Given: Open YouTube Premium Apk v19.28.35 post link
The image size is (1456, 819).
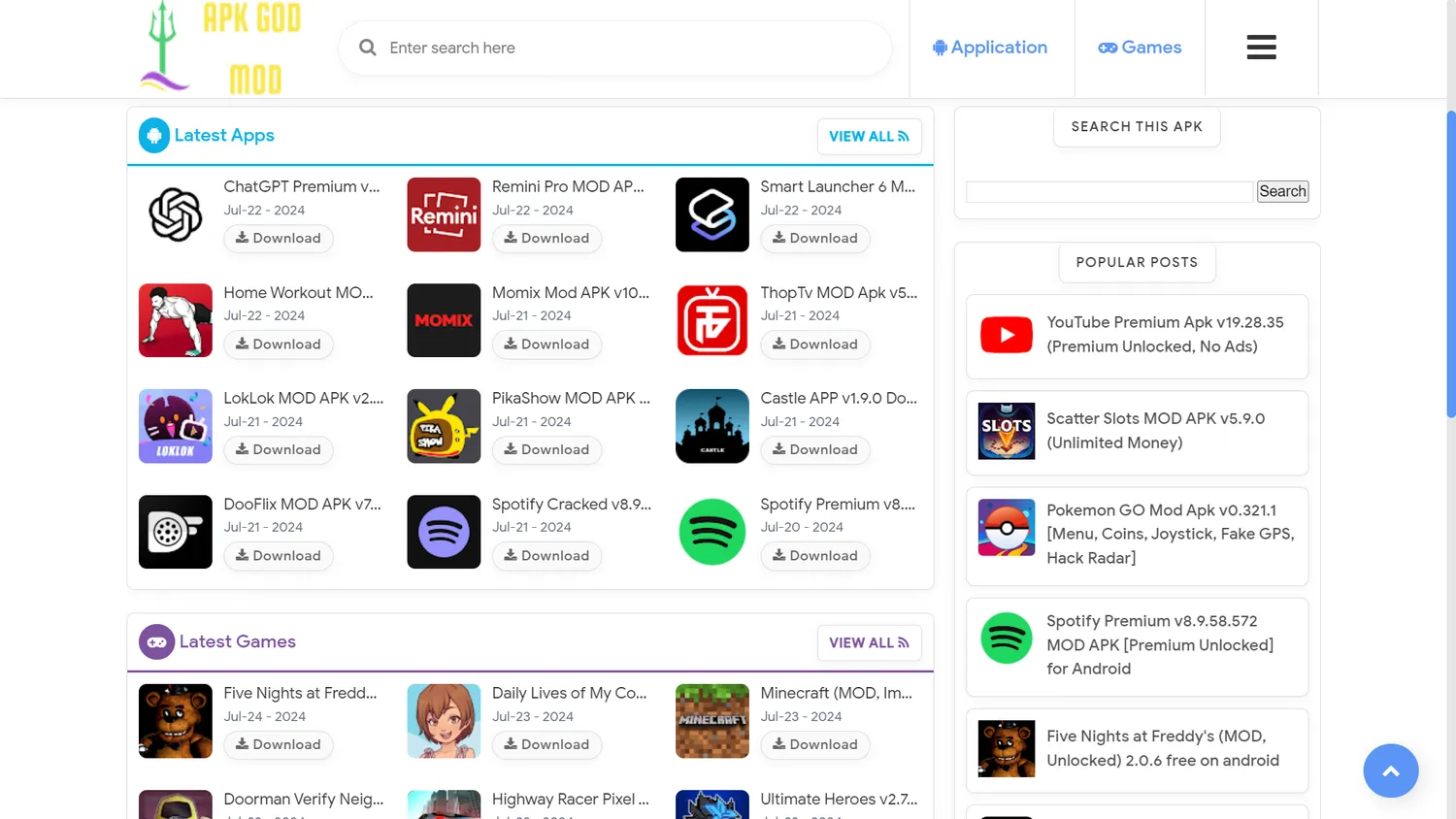Looking at the screenshot, I should tap(1165, 334).
